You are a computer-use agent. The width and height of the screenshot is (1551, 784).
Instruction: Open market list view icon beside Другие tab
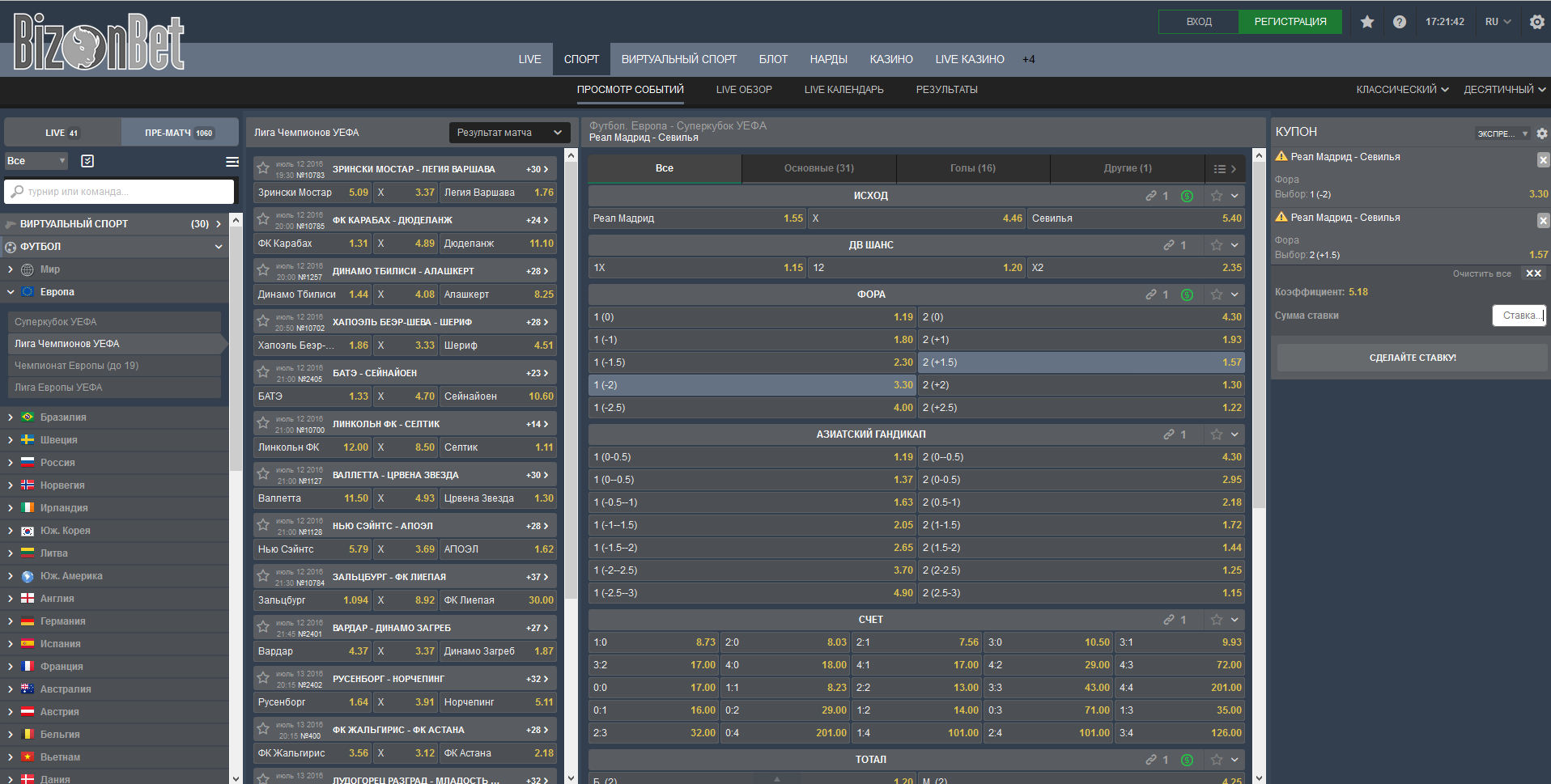click(x=1225, y=169)
